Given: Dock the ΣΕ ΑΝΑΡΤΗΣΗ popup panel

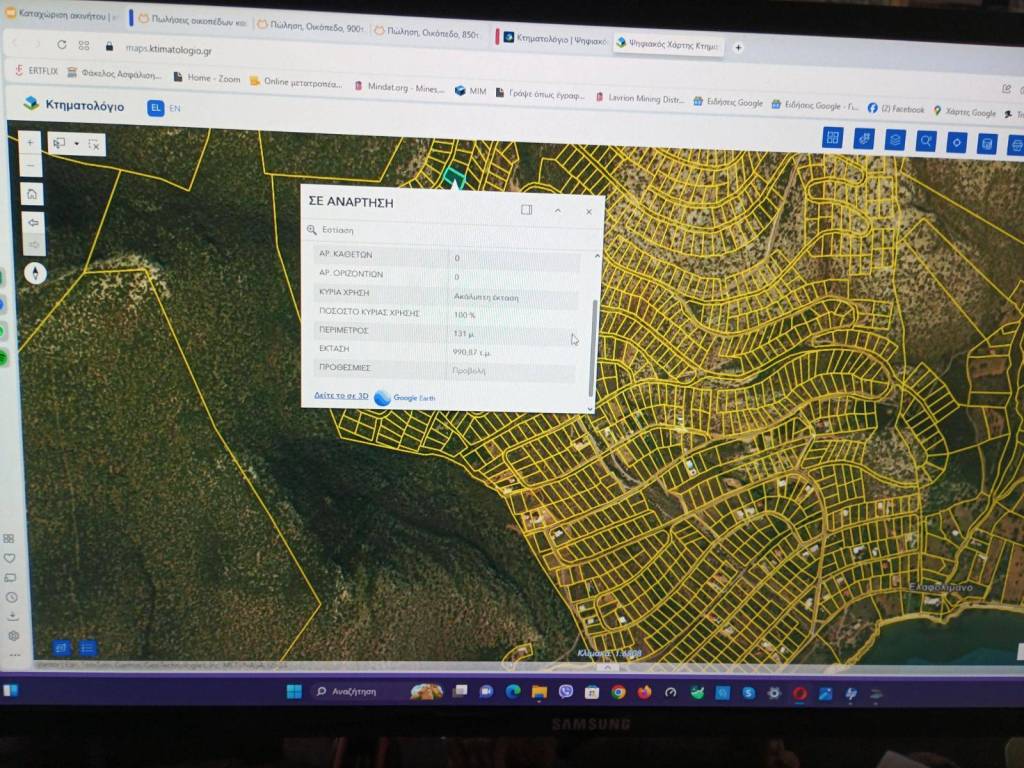Looking at the screenshot, I should tap(527, 210).
